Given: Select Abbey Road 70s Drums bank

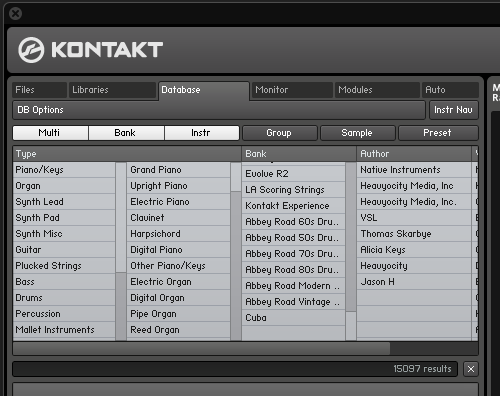Looking at the screenshot, I should [293, 254].
